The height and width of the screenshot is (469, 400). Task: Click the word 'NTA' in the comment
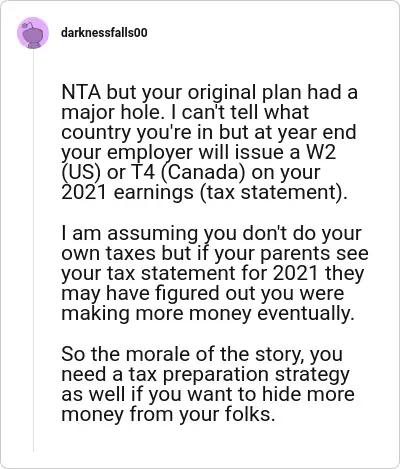(81, 92)
